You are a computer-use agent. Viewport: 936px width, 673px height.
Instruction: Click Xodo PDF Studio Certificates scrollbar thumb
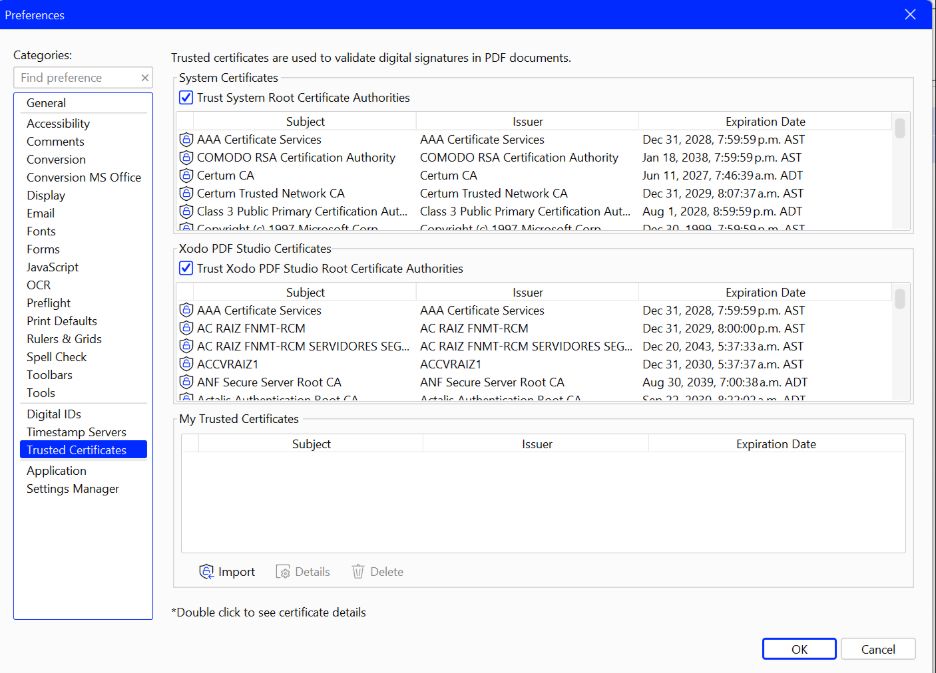[x=900, y=299]
